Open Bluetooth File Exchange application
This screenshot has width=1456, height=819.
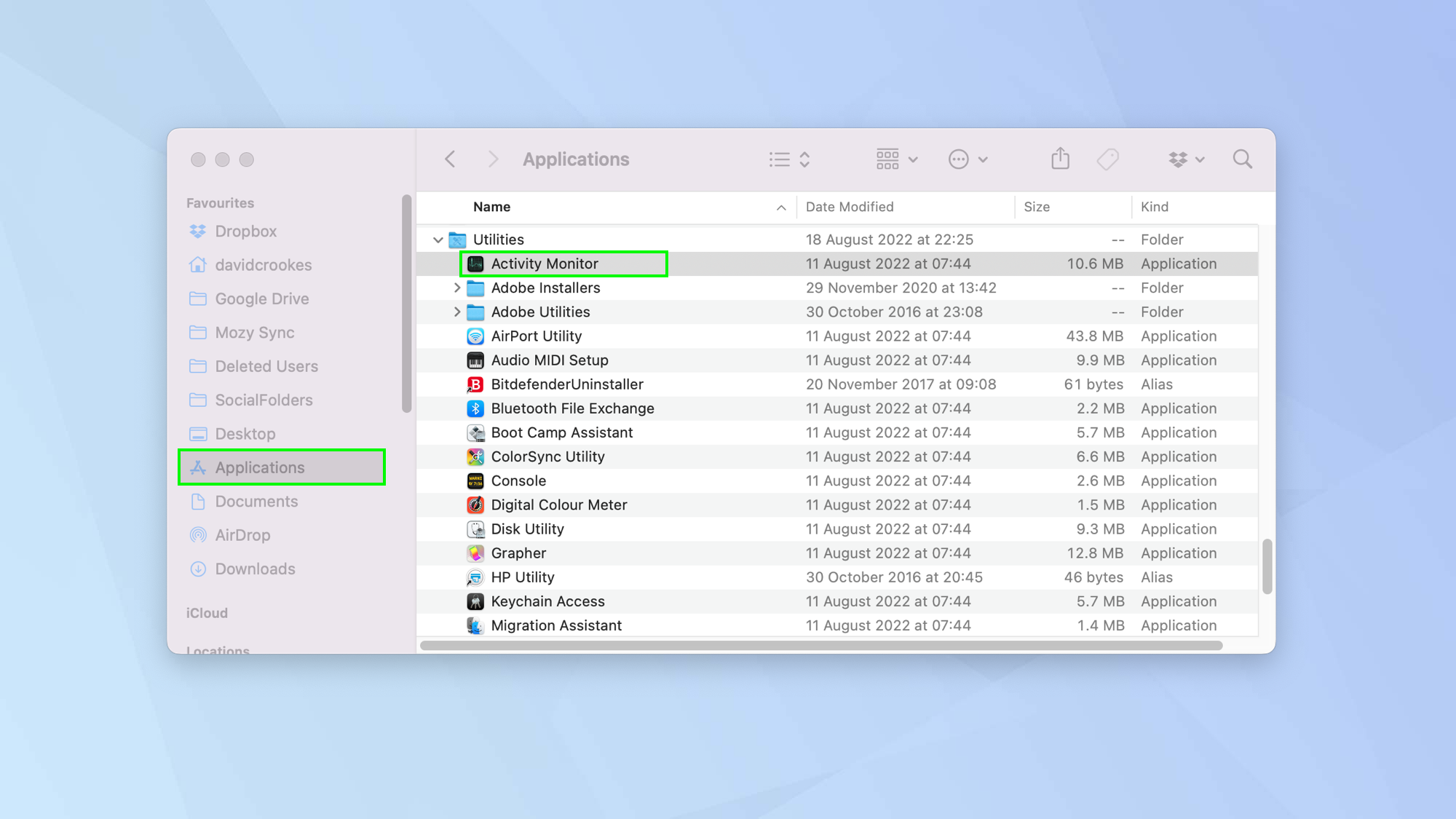coord(572,408)
